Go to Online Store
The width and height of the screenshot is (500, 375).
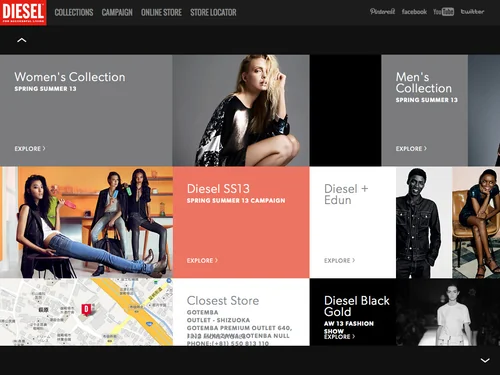click(161, 13)
